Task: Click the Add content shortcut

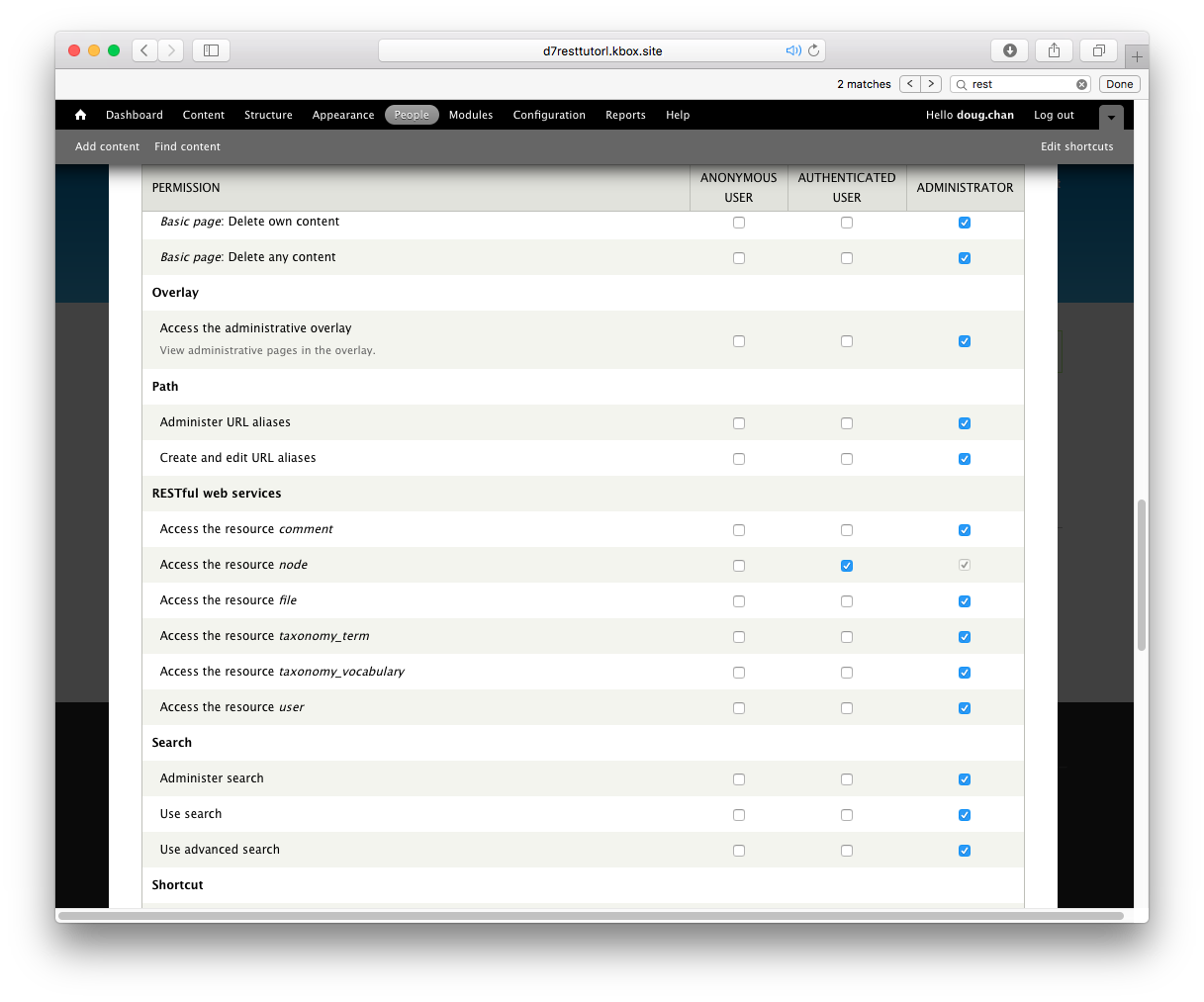Action: pos(107,146)
